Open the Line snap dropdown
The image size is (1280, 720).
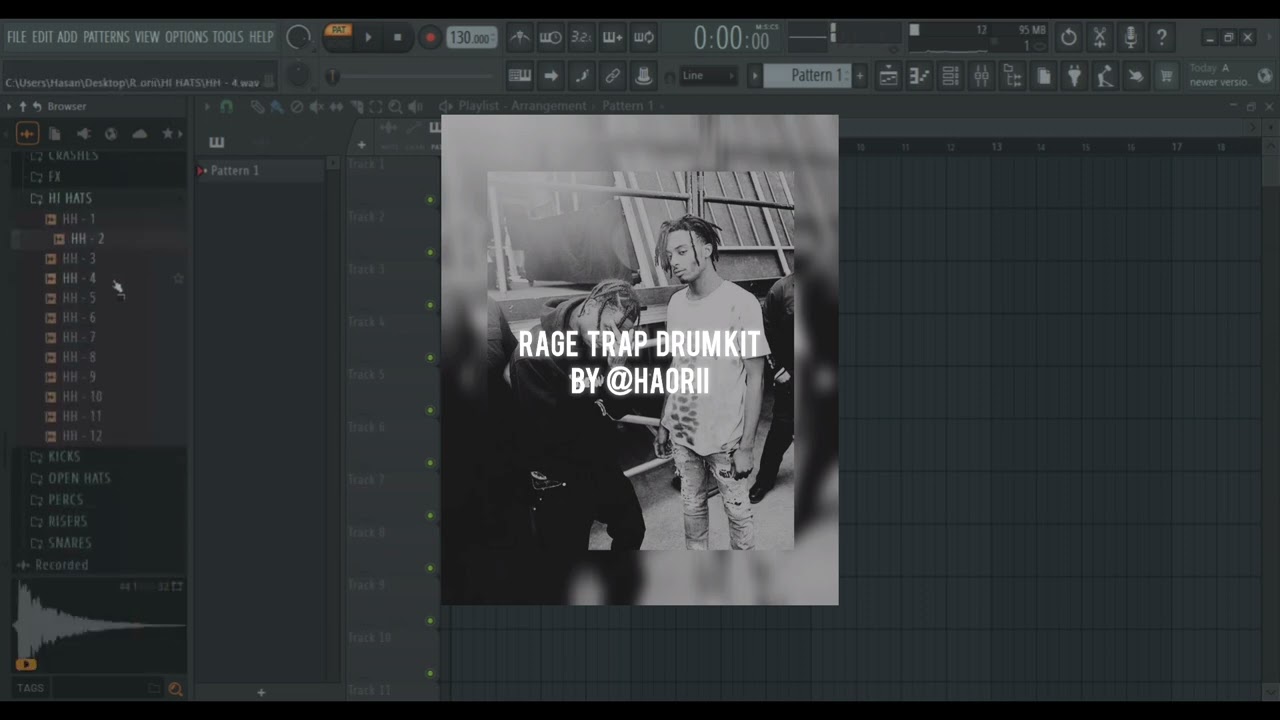click(x=709, y=76)
